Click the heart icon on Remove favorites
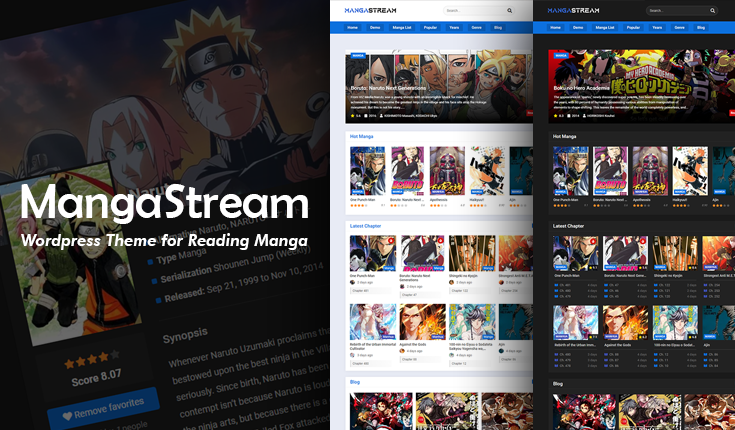Screen dimensions: 735x430 tap(68, 416)
